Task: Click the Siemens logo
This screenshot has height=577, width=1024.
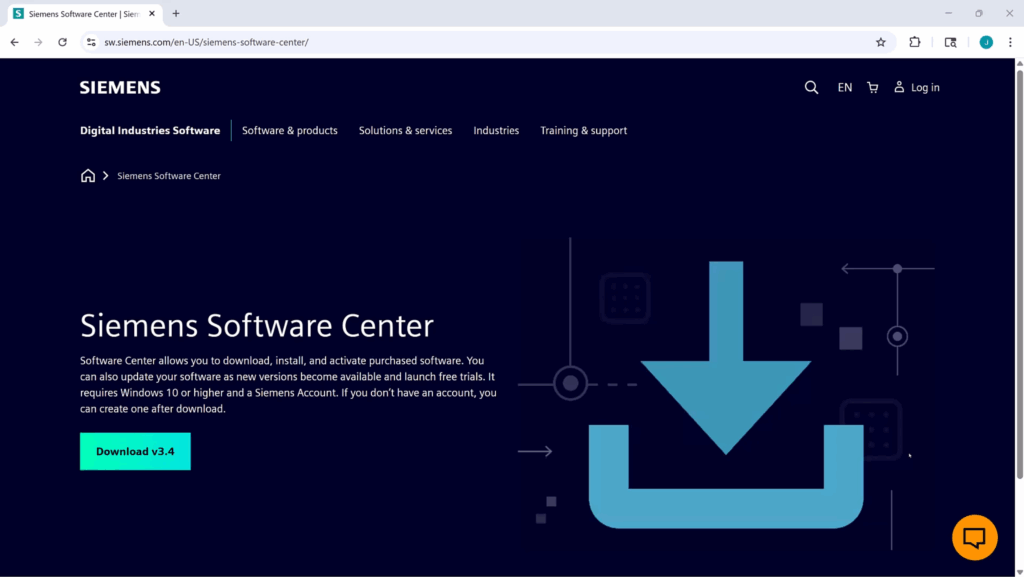Action: (119, 87)
